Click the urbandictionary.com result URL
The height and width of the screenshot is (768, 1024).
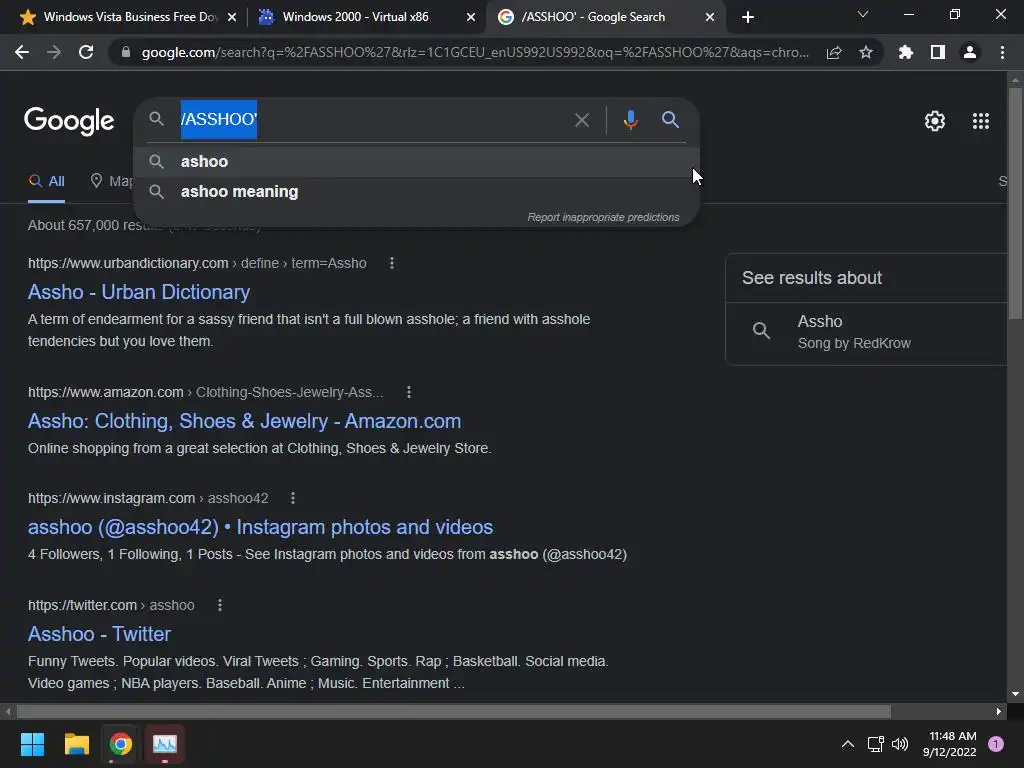(x=197, y=263)
